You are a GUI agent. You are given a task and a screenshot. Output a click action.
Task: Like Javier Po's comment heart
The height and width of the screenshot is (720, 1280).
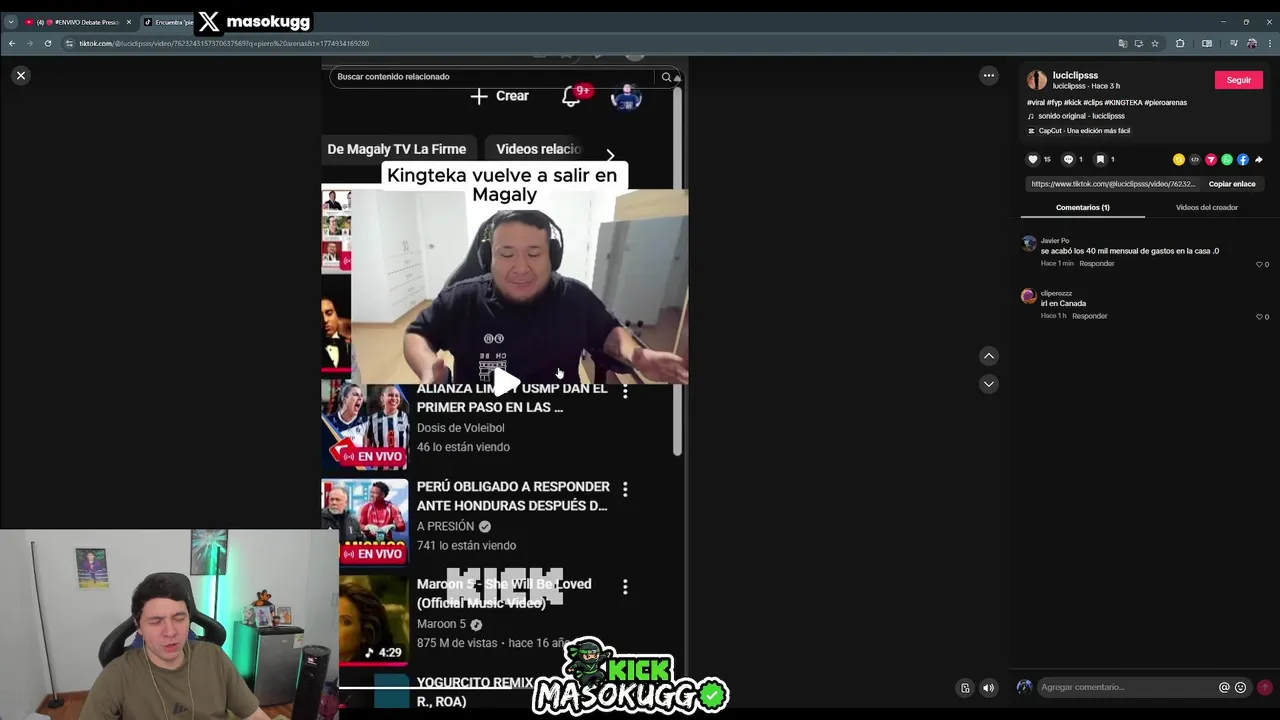pyautogui.click(x=1259, y=264)
